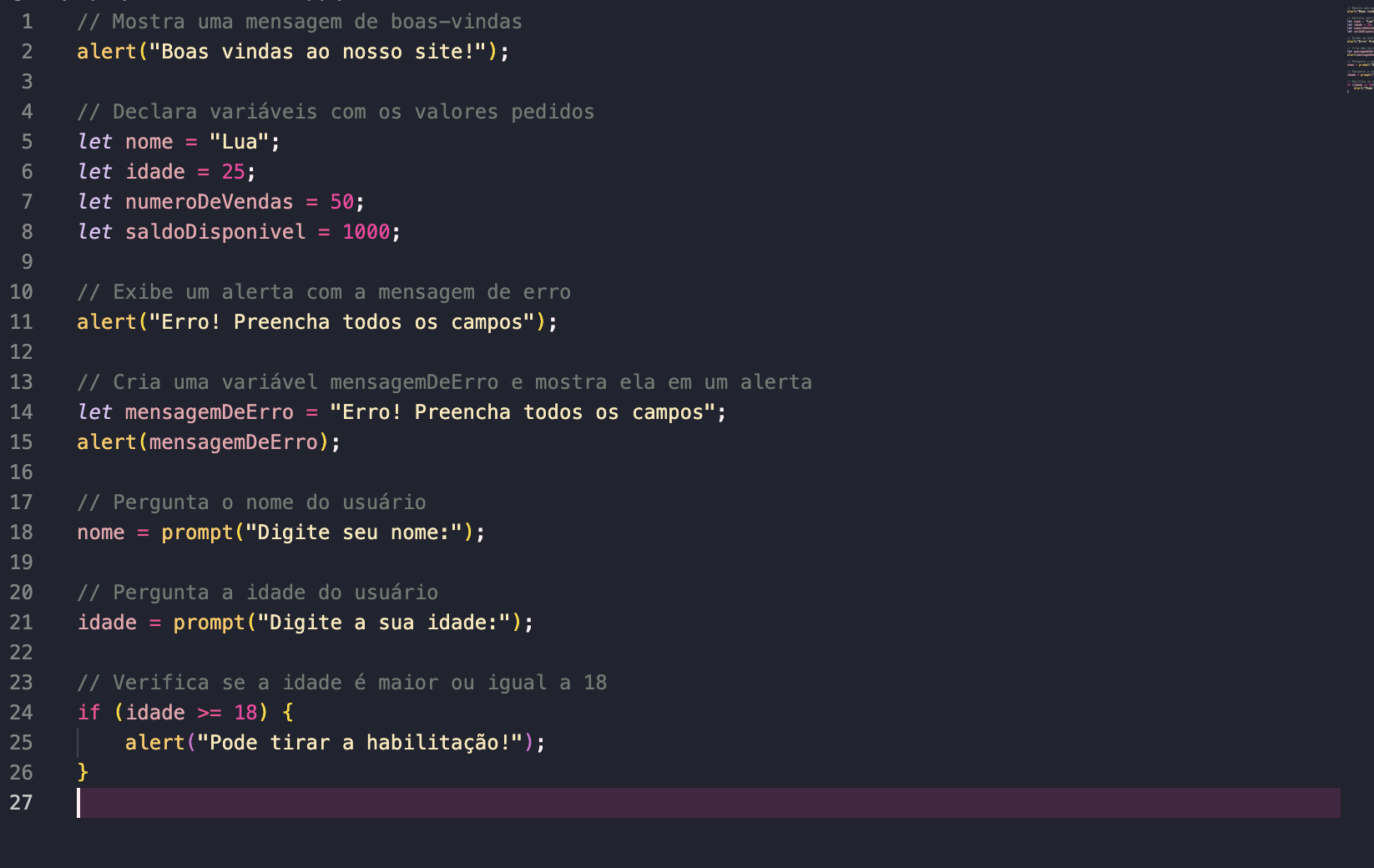Click line number 14 in the gutter
This screenshot has width=1374, height=868.
(x=21, y=412)
